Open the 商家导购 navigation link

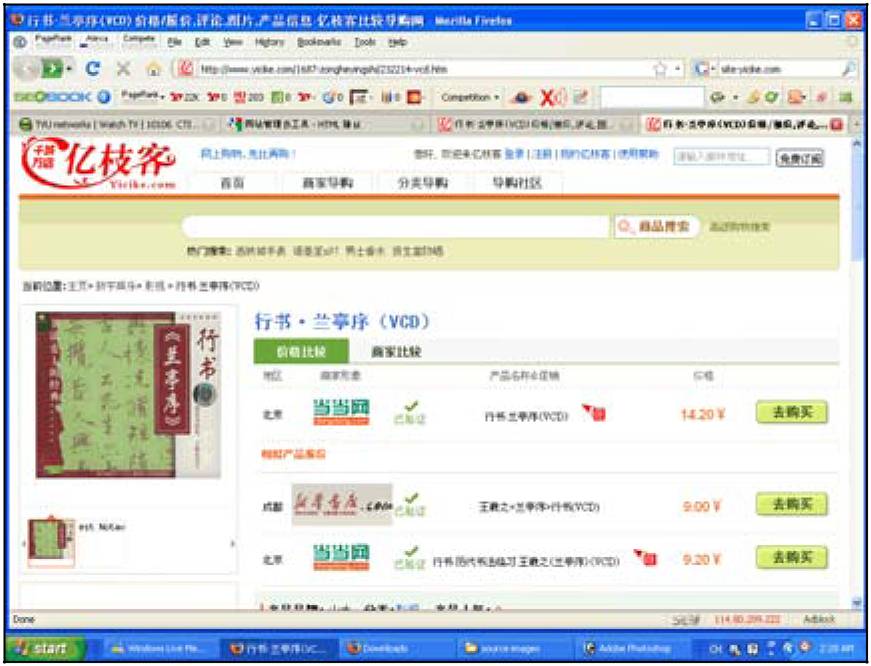pyautogui.click(x=328, y=183)
